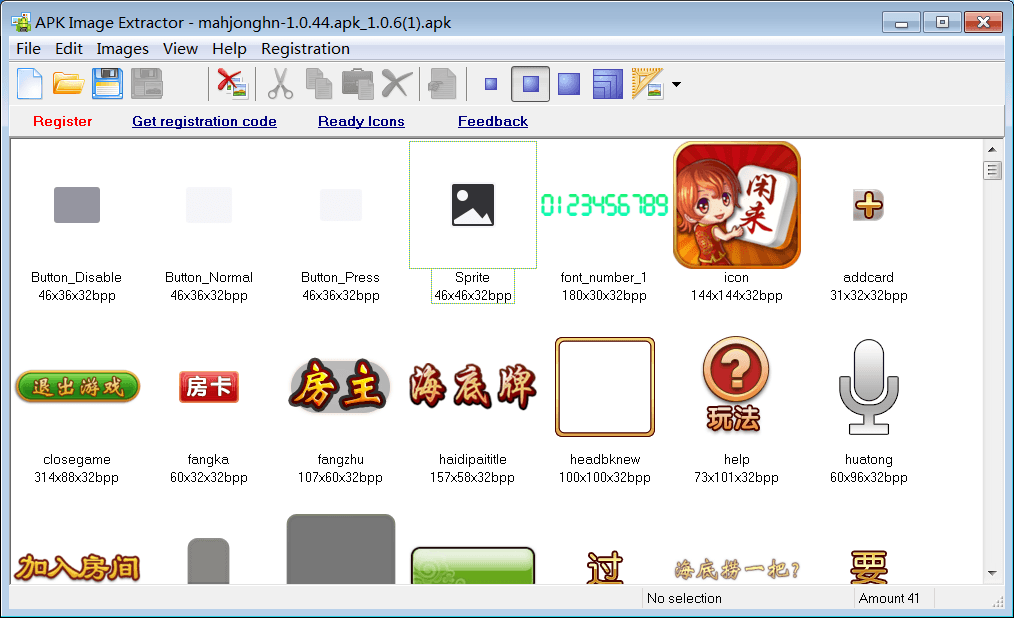
Task: Click the scrollbar down arrow
Action: tap(992, 573)
